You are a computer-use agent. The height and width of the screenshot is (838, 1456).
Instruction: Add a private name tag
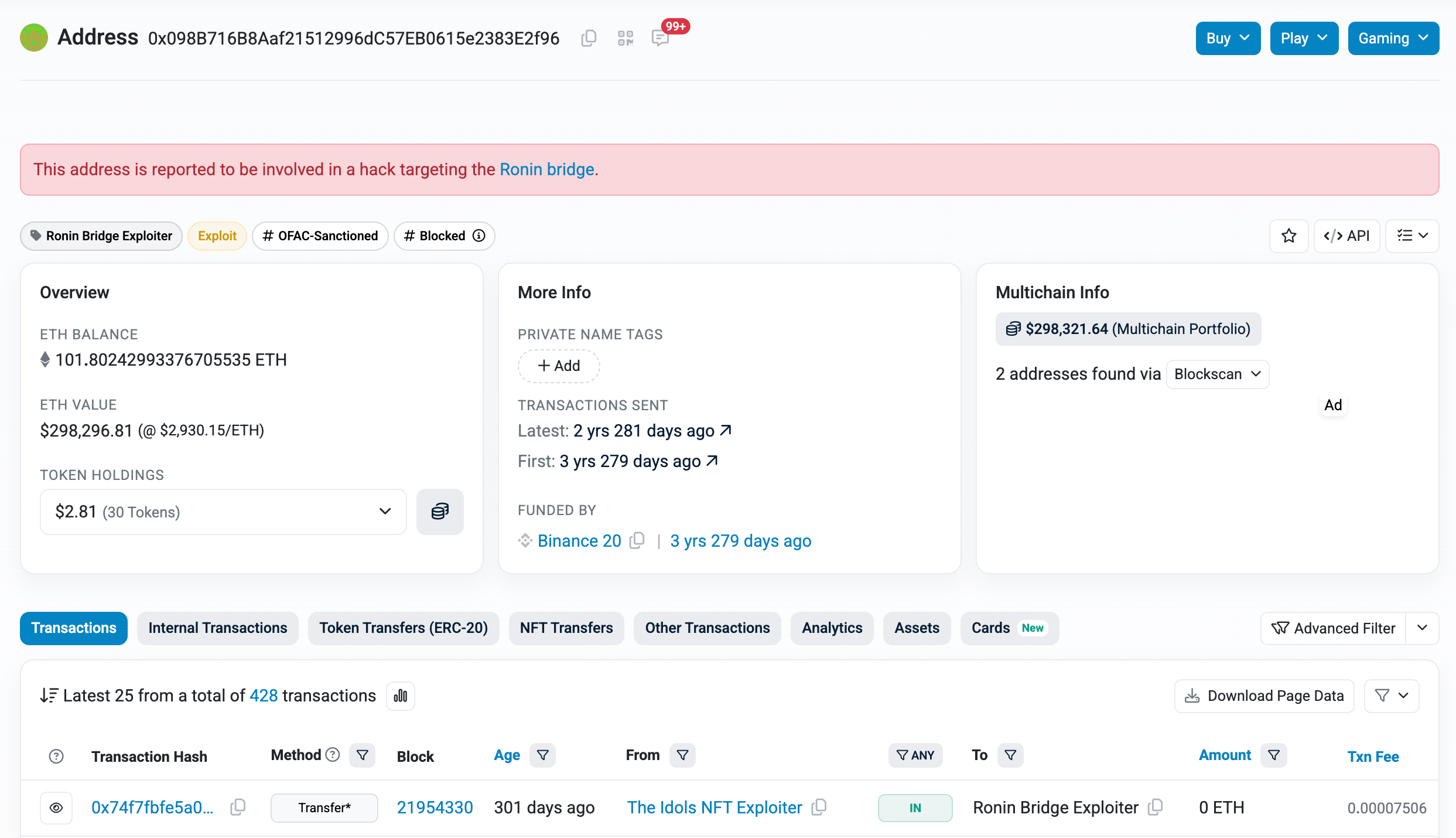pyautogui.click(x=558, y=366)
